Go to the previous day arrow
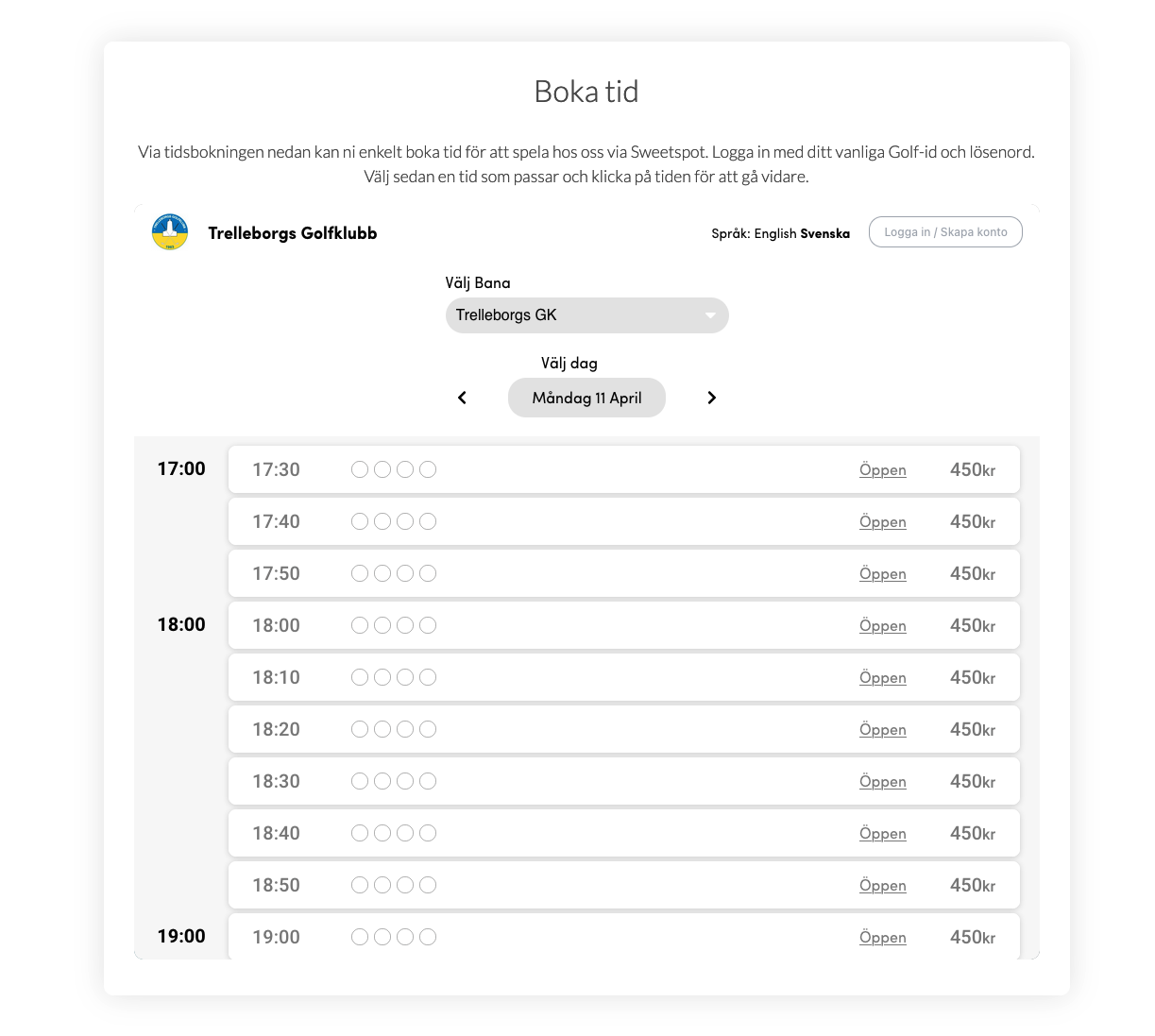1155x1036 pixels. 462,398
